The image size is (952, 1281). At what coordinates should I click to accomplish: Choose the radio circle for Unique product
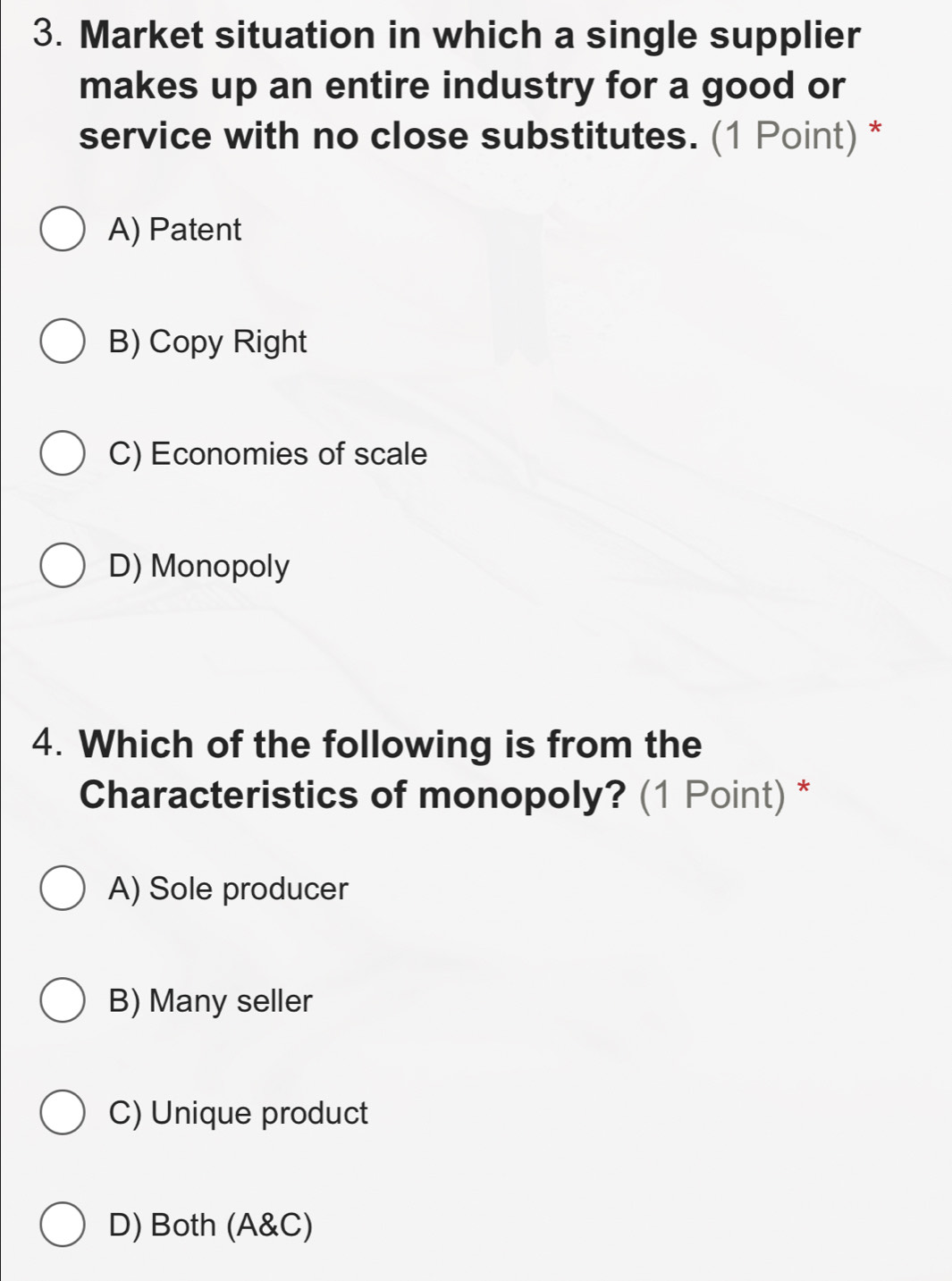coord(63,1113)
